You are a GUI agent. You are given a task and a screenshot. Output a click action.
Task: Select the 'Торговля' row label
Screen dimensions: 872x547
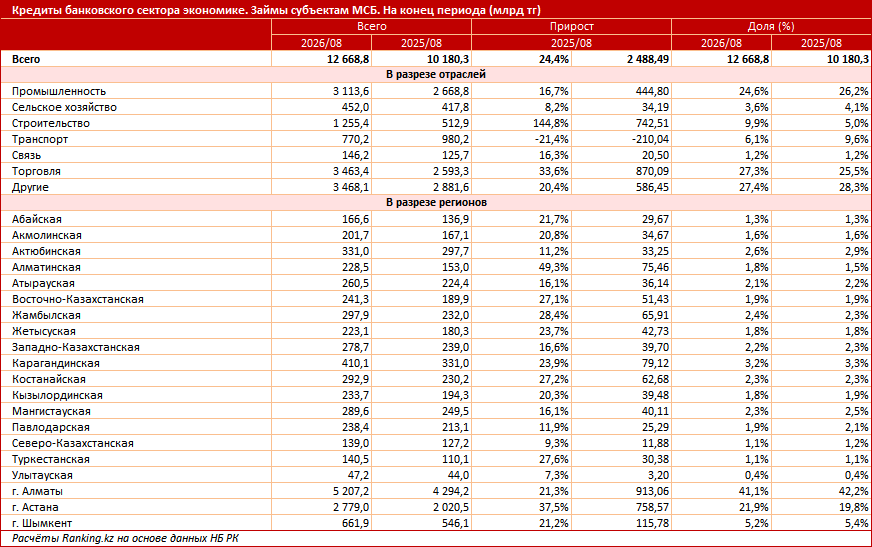[x=36, y=171]
